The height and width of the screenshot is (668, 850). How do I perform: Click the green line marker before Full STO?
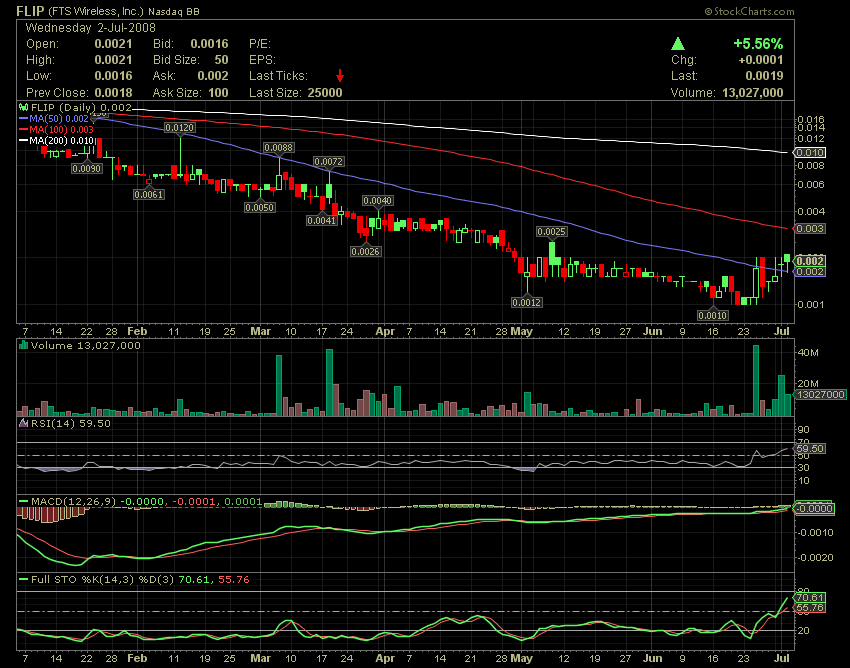[23, 580]
